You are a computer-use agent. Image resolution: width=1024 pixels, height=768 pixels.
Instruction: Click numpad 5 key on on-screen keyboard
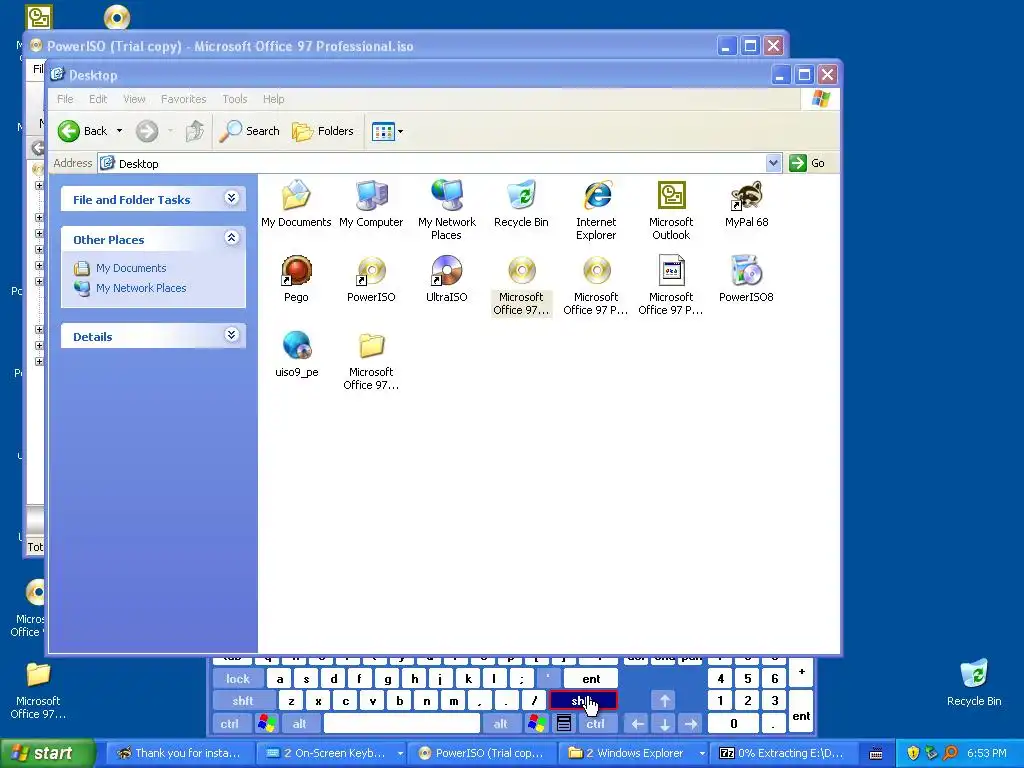748,679
